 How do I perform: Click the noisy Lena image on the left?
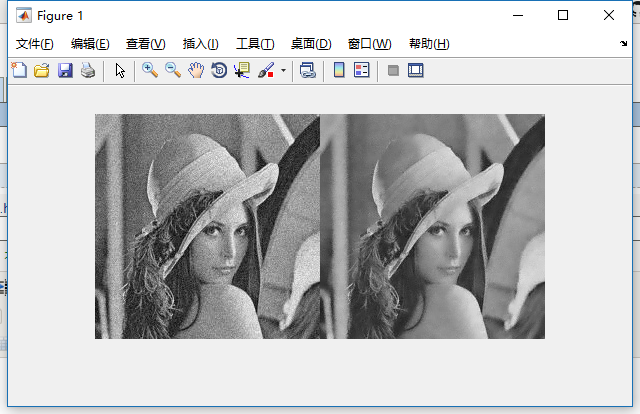click(x=207, y=226)
